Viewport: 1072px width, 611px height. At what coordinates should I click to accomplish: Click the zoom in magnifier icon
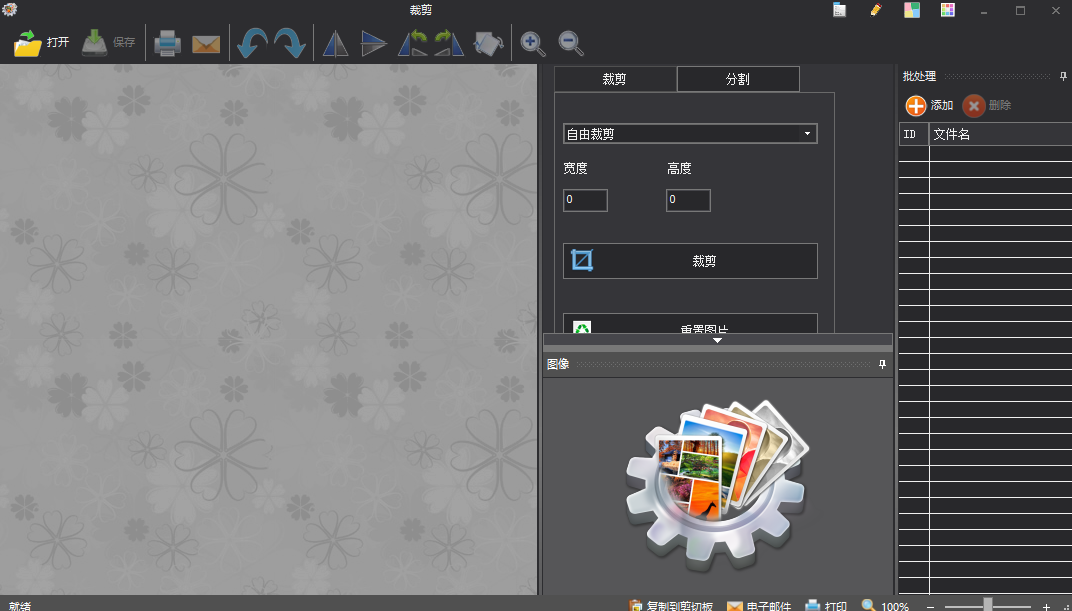click(x=533, y=43)
